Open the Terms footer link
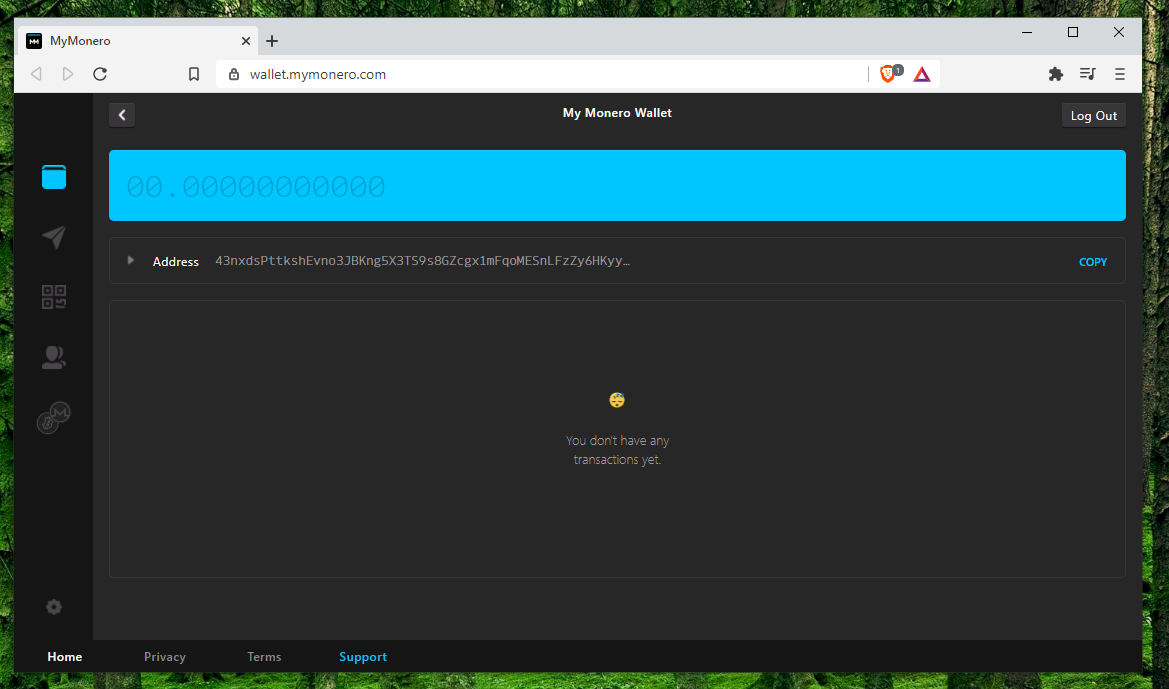 tap(264, 657)
